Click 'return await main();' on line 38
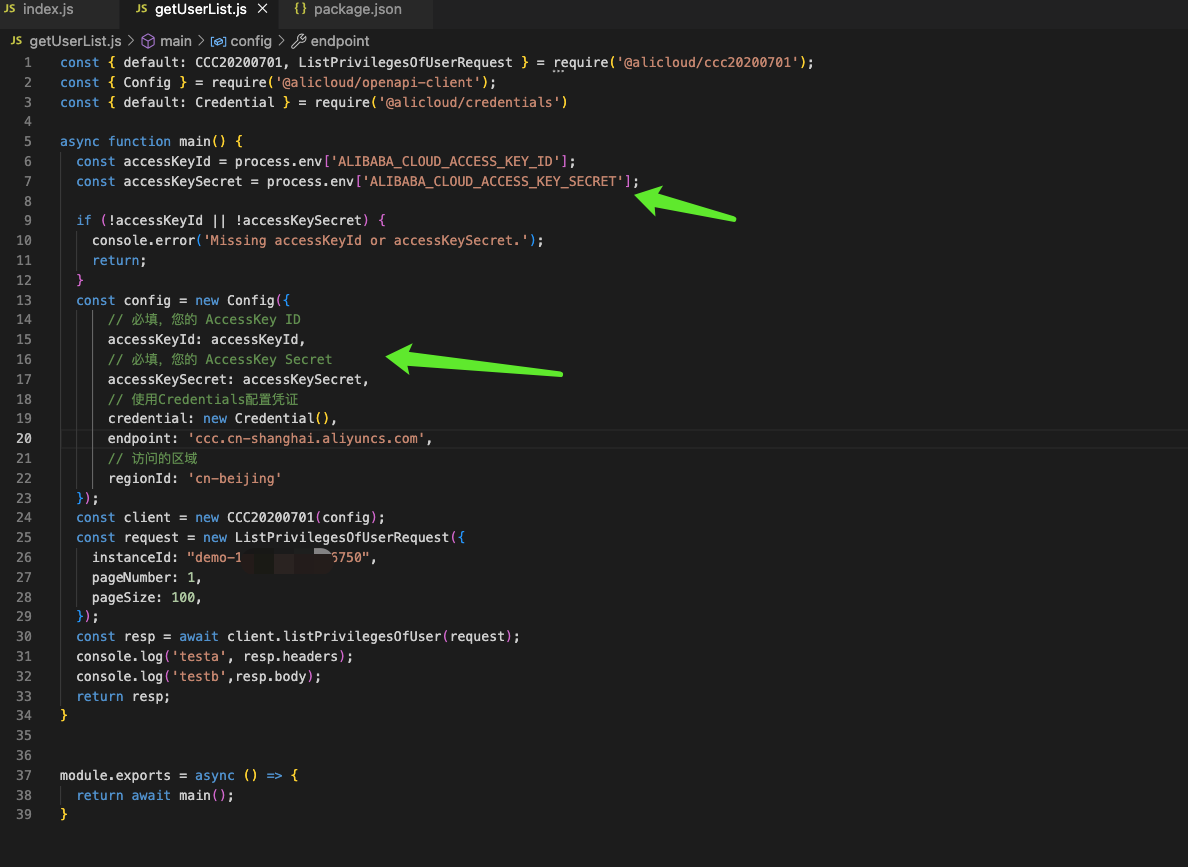The image size is (1188, 867). pyautogui.click(x=155, y=795)
